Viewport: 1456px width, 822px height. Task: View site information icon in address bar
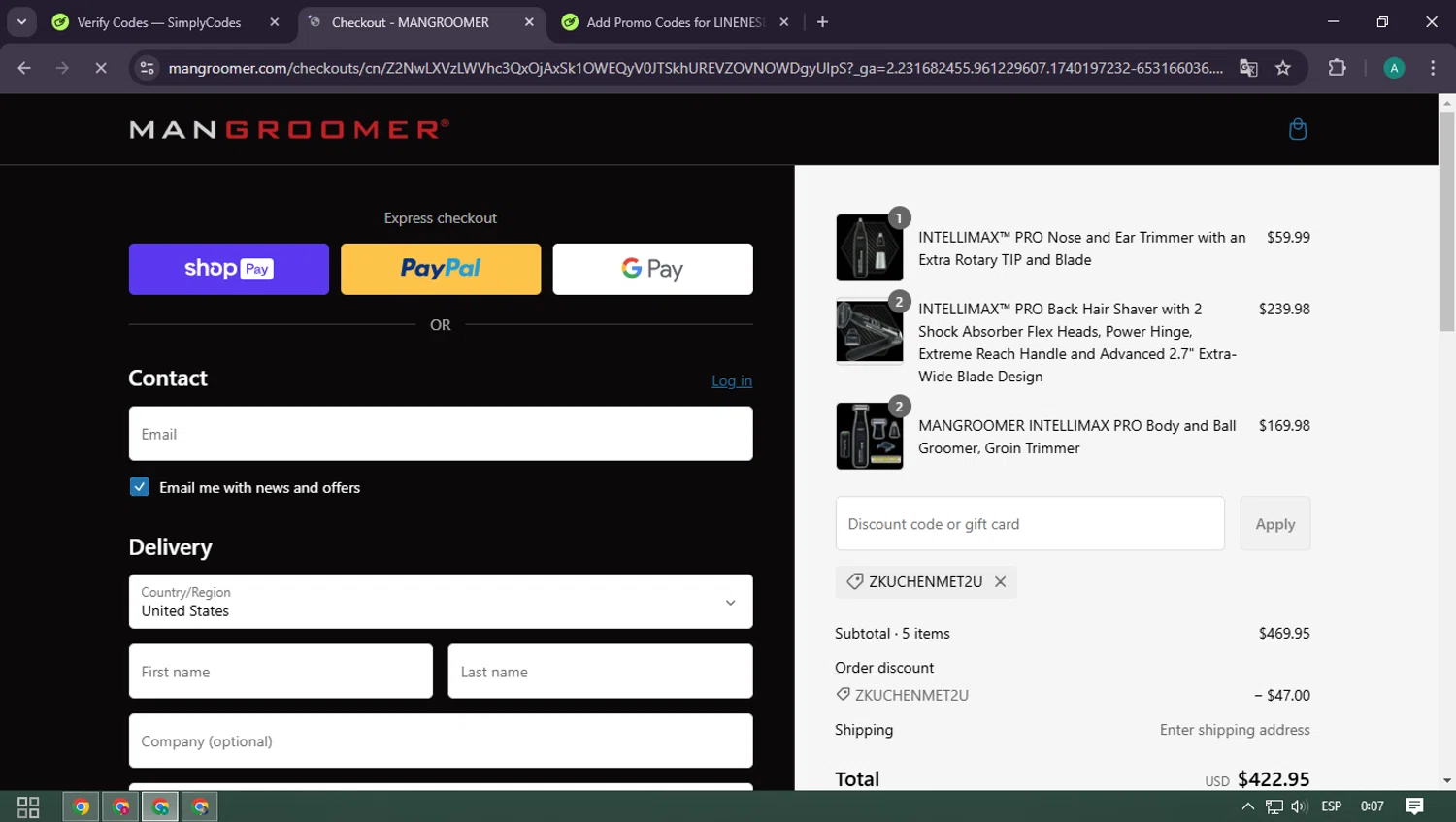pyautogui.click(x=147, y=68)
